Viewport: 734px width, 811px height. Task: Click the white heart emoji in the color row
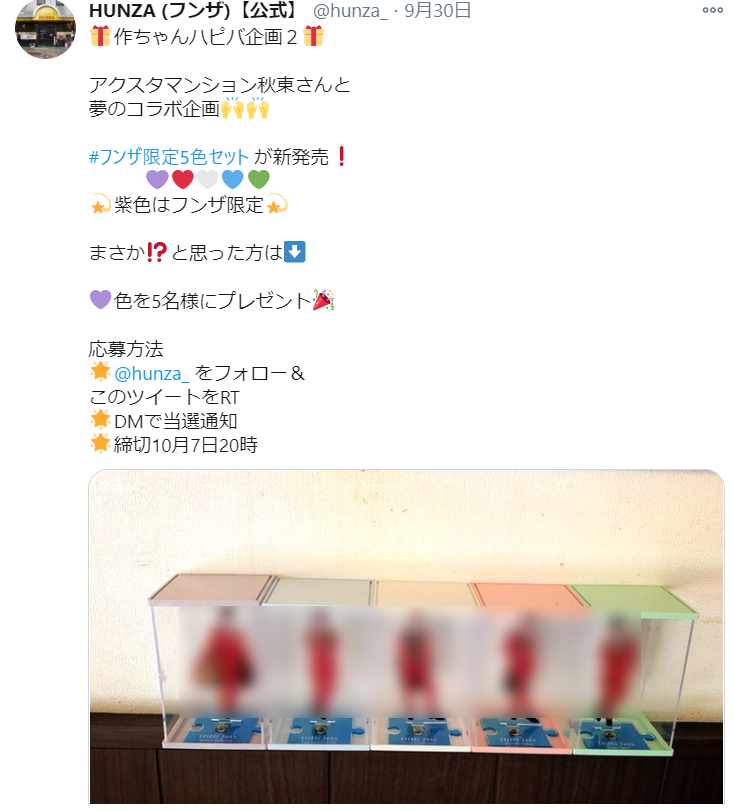208,179
